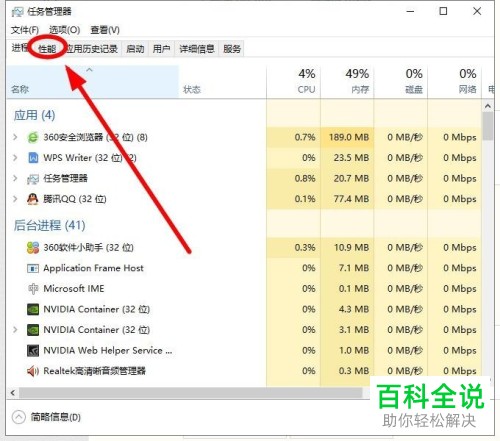Viewport: 500px width, 441px height.
Task: Click the WPS Writer app icon
Action: tap(33, 158)
